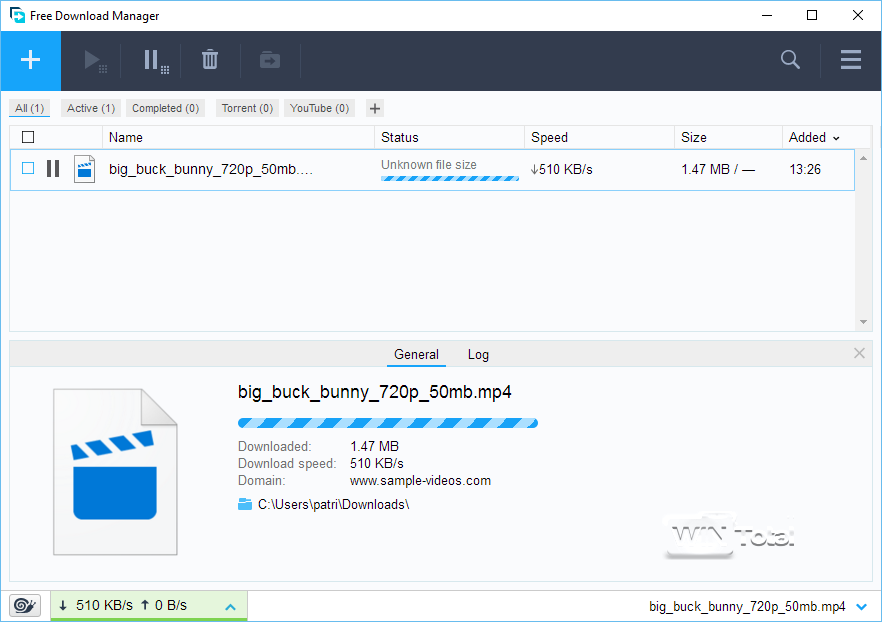Toggle snail mode icon in status bar
882x622 pixels.
point(25,605)
